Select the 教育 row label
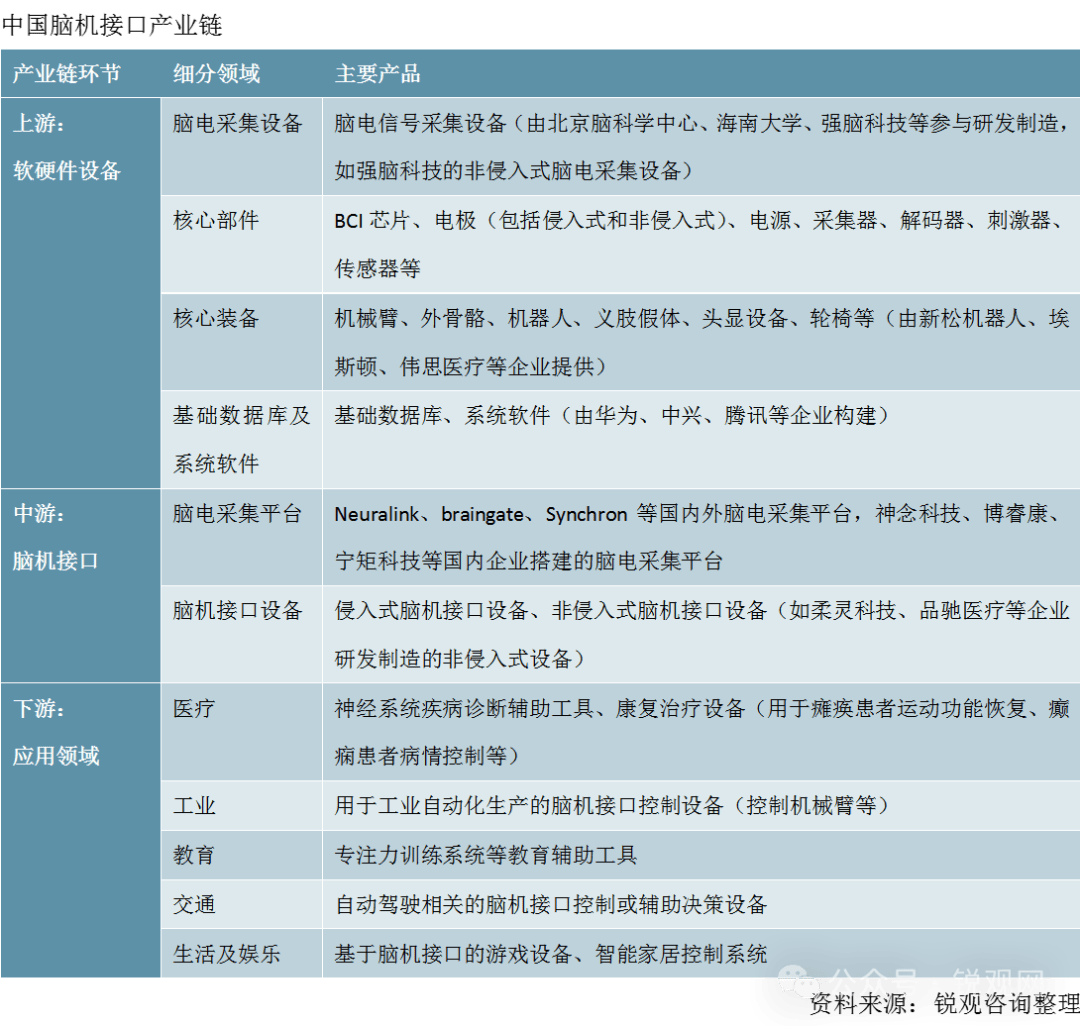The width and height of the screenshot is (1080, 1026). pyautogui.click(x=194, y=855)
